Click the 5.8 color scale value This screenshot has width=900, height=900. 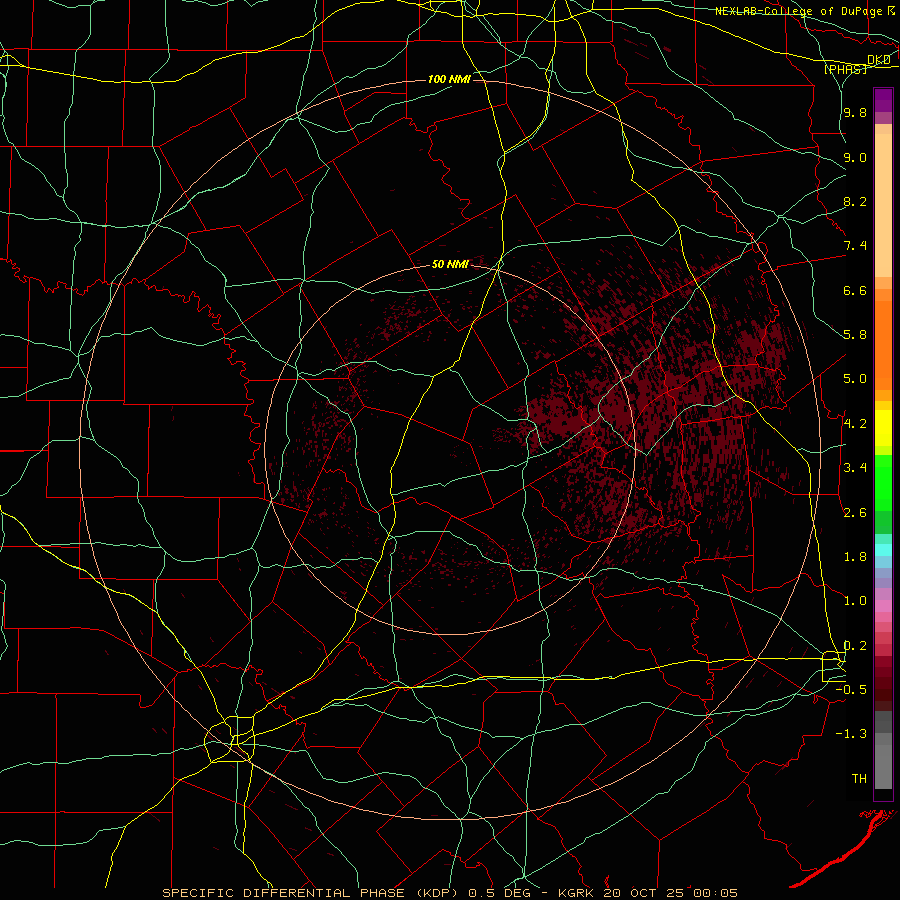[x=855, y=335]
